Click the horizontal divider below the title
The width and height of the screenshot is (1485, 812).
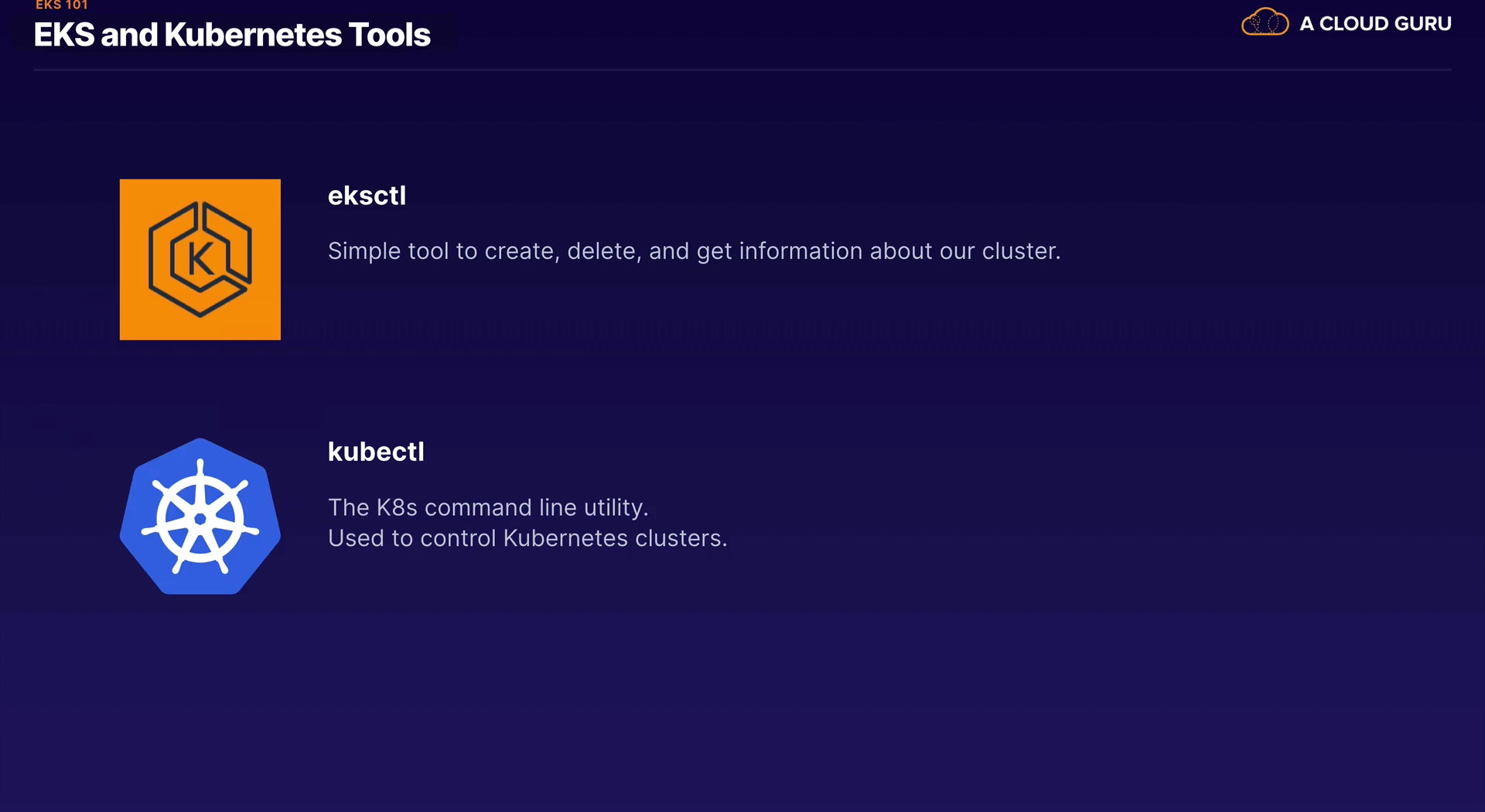pyautogui.click(x=742, y=70)
